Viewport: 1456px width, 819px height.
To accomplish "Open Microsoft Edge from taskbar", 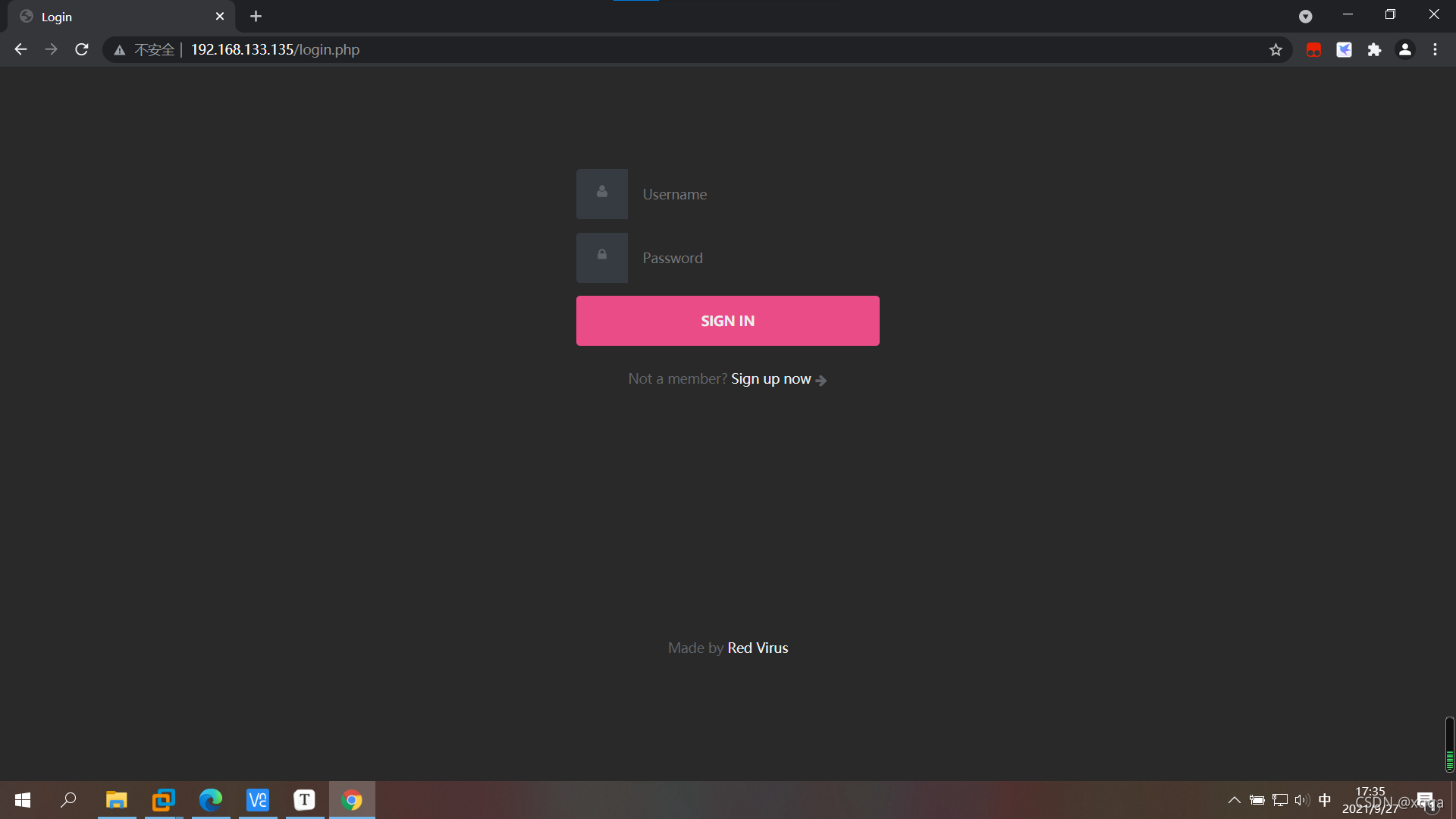I will [211, 800].
